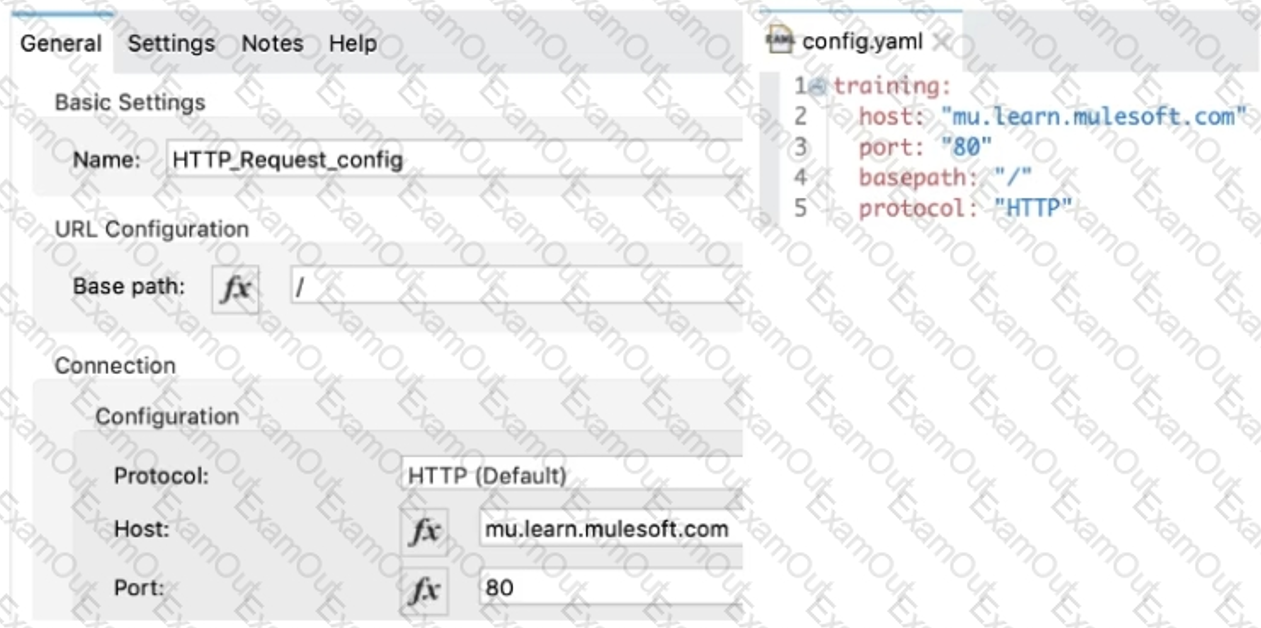Viewport: 1261px width, 628px height.
Task: Open the Protocol dropdown
Action: click(x=572, y=476)
